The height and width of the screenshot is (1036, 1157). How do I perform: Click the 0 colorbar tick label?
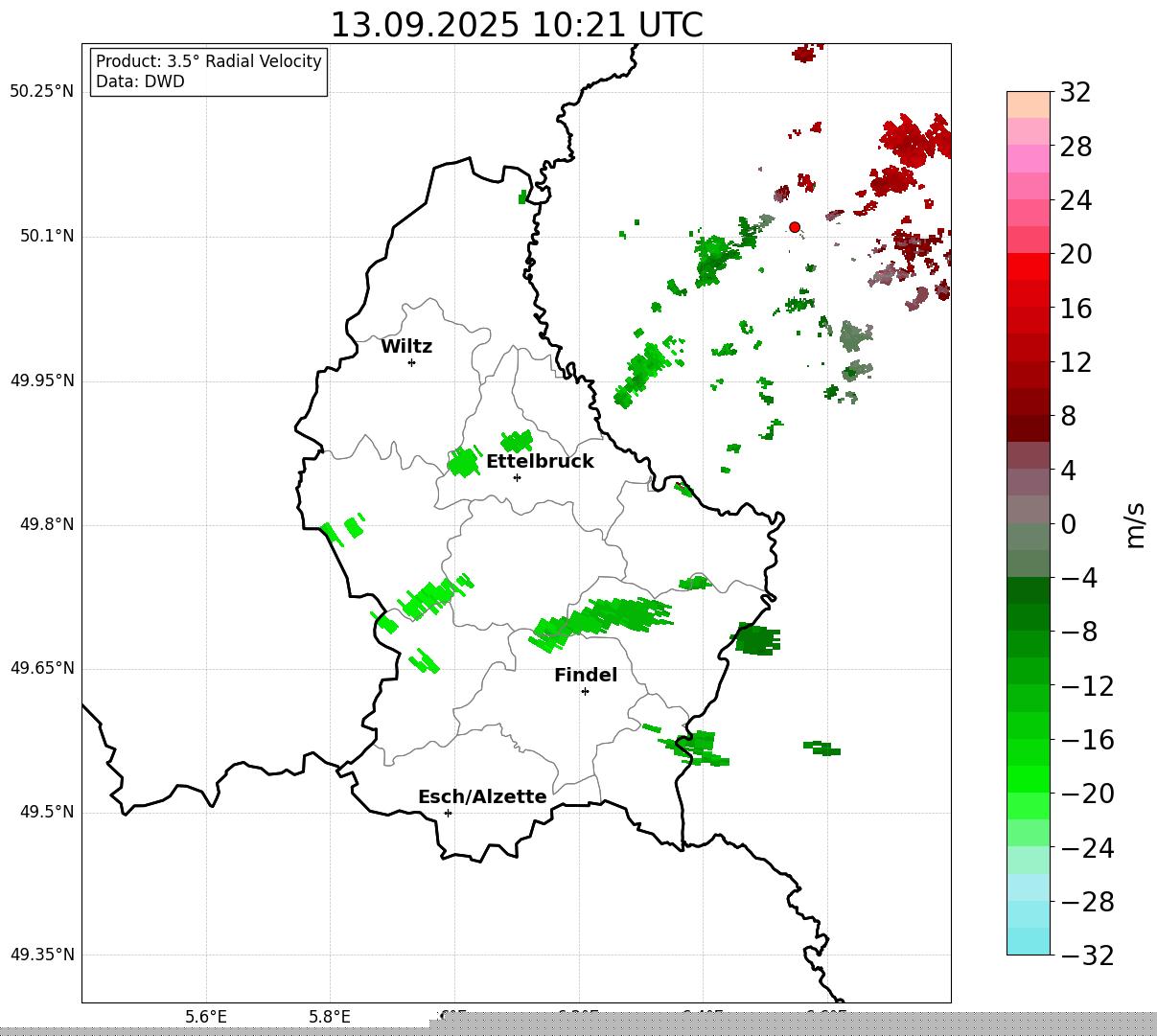pyautogui.click(x=1068, y=524)
